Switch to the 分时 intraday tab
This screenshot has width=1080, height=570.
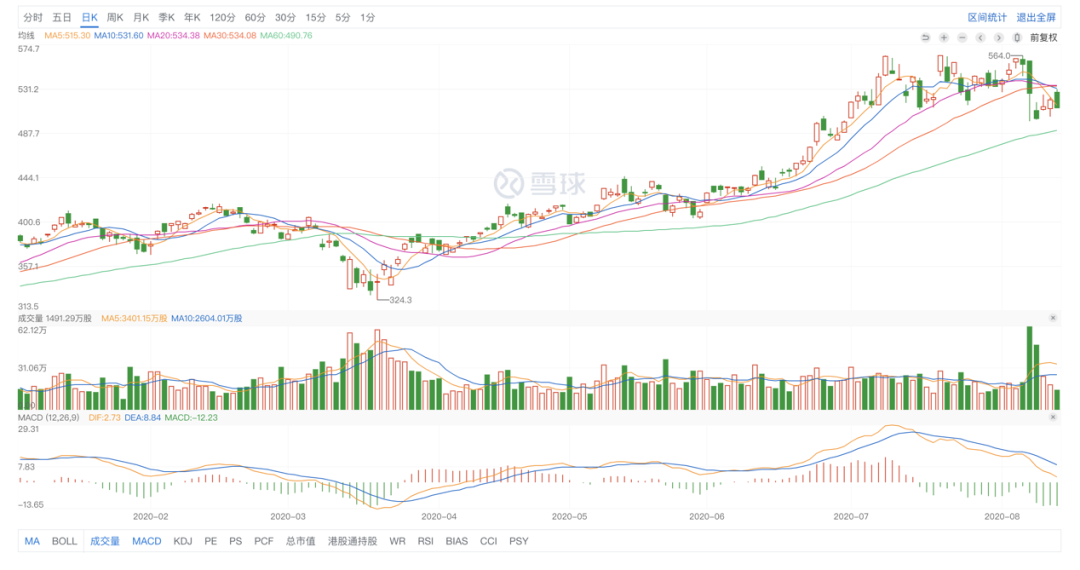33,18
